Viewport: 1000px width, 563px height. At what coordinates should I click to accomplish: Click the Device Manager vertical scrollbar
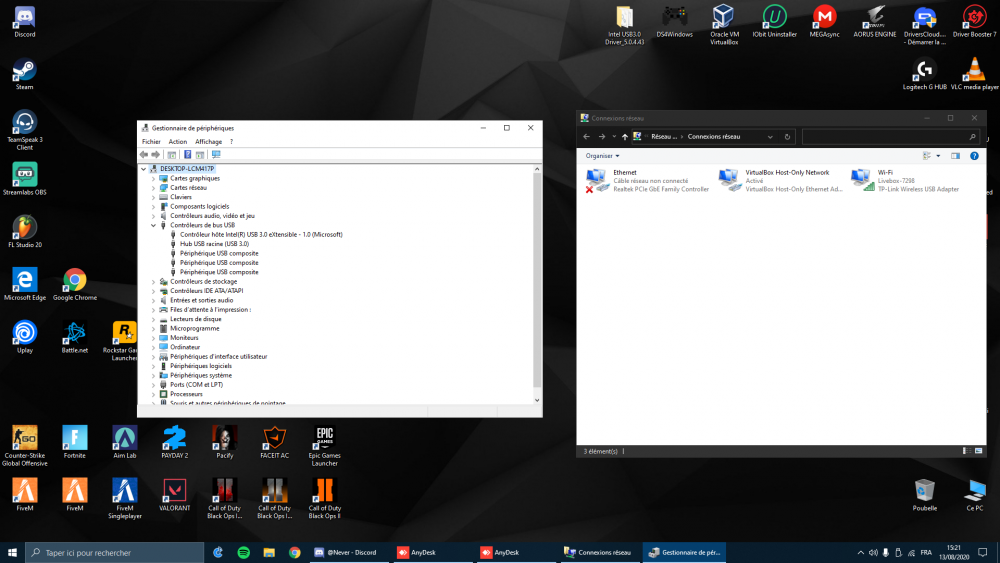(538, 280)
